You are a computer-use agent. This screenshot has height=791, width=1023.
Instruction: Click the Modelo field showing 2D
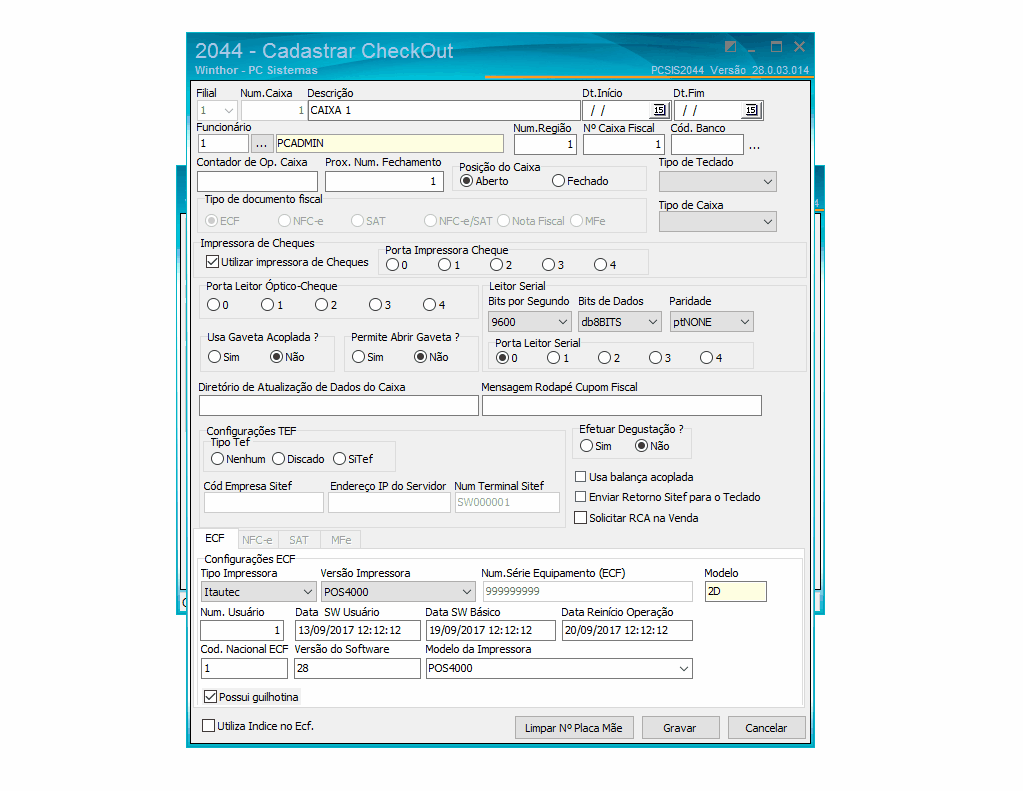coord(736,591)
